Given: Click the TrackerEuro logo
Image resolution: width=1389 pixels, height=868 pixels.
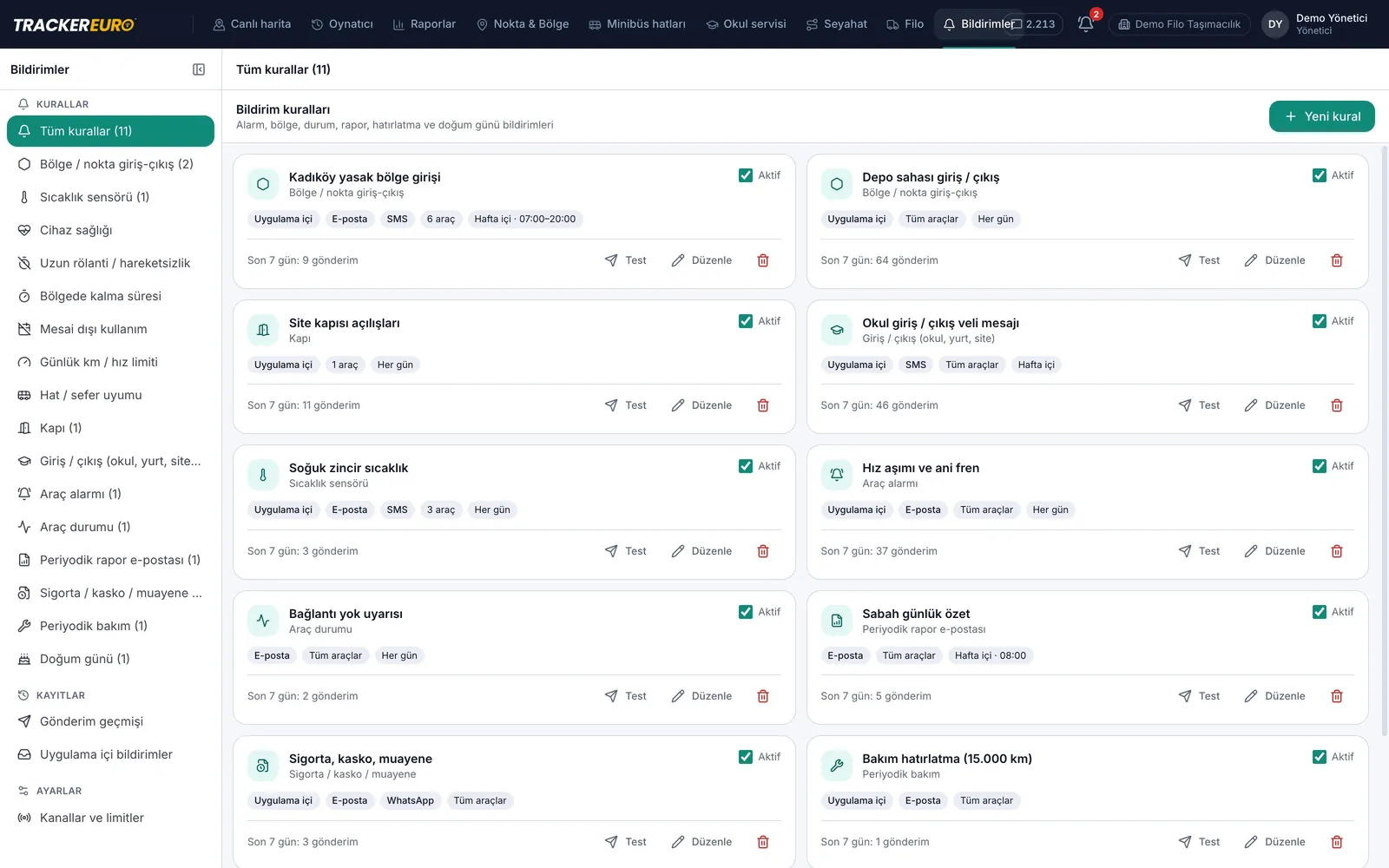Looking at the screenshot, I should click(x=75, y=24).
